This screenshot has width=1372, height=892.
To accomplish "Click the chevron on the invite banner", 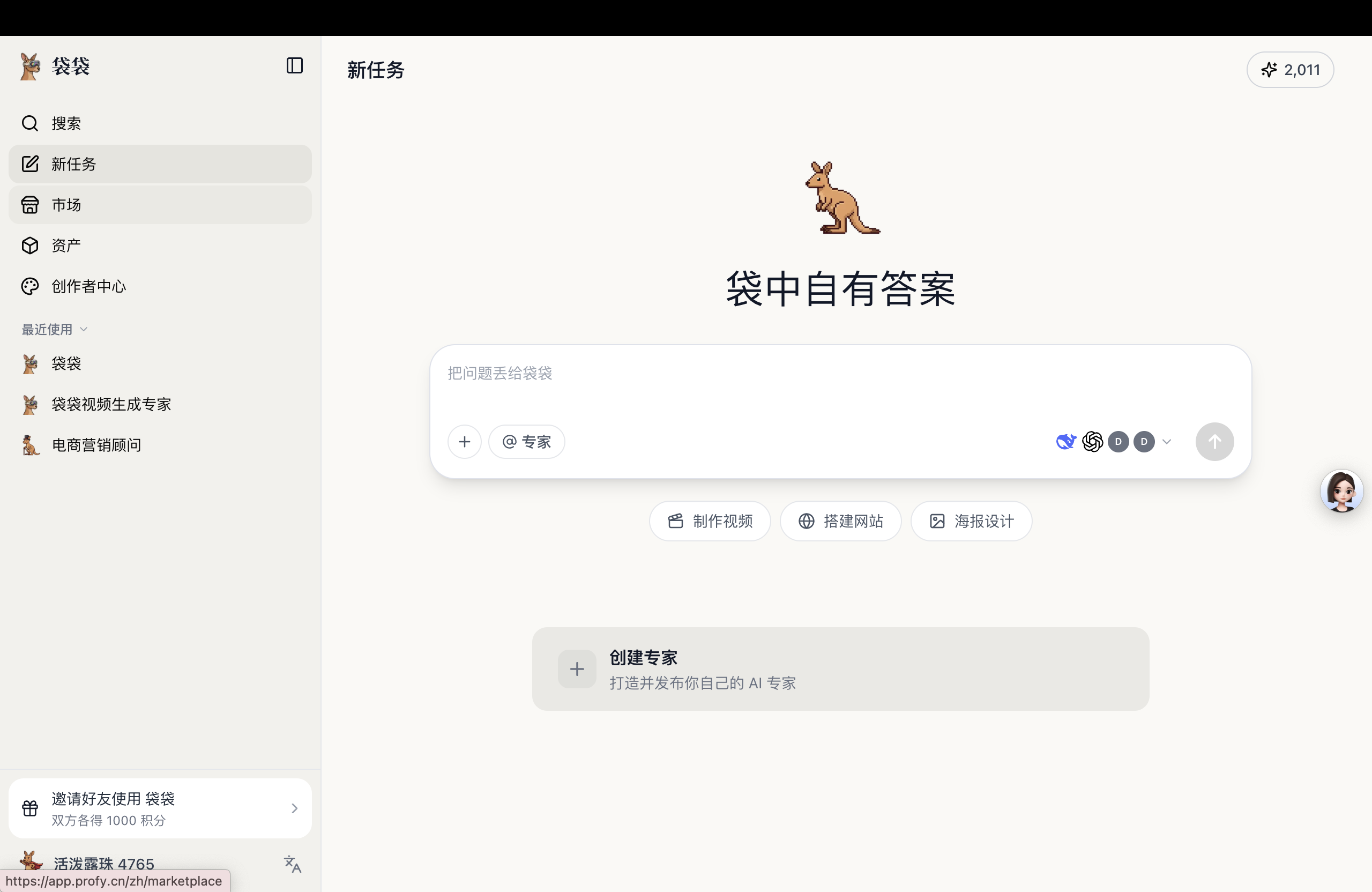I will coord(295,809).
